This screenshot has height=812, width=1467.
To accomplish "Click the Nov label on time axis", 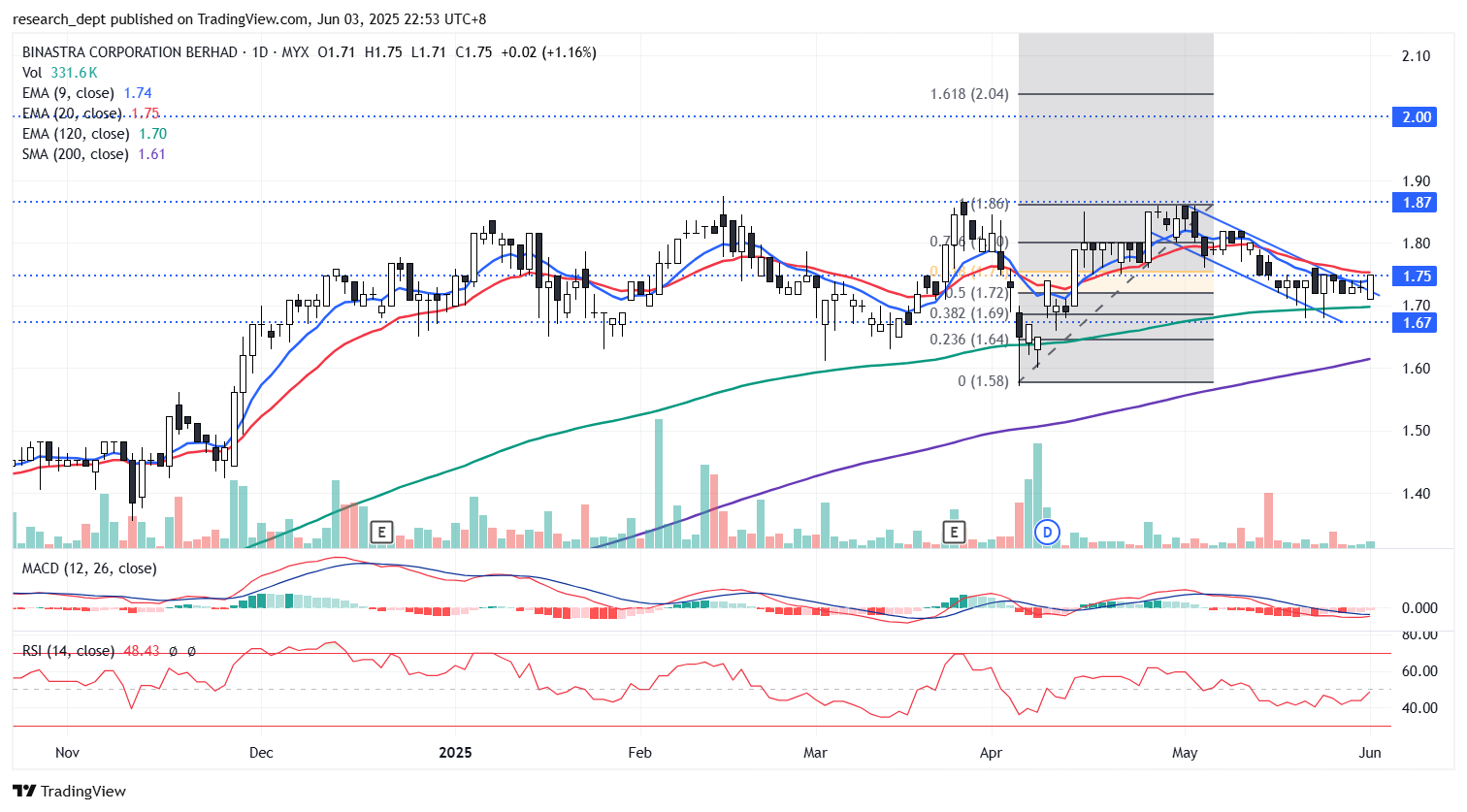I will (67, 753).
